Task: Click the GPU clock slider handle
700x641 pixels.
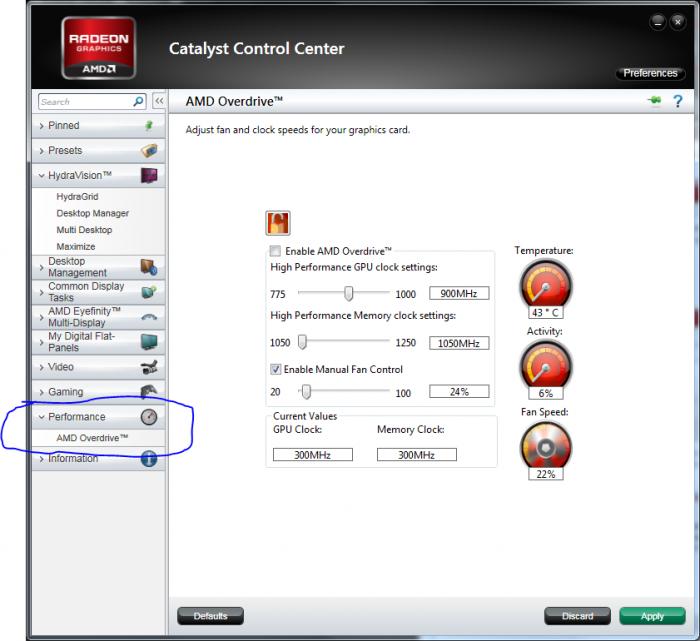Action: pyautogui.click(x=349, y=293)
